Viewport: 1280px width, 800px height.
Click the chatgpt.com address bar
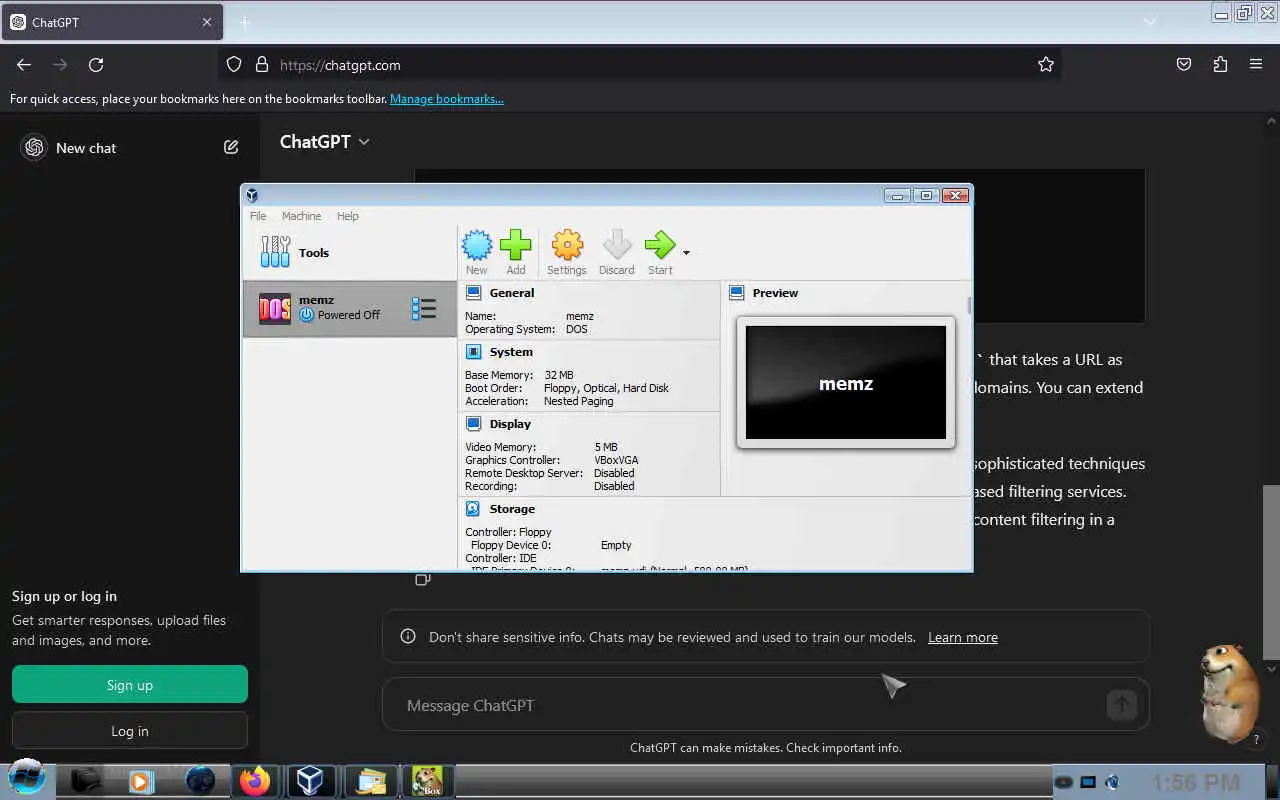coord(640,65)
